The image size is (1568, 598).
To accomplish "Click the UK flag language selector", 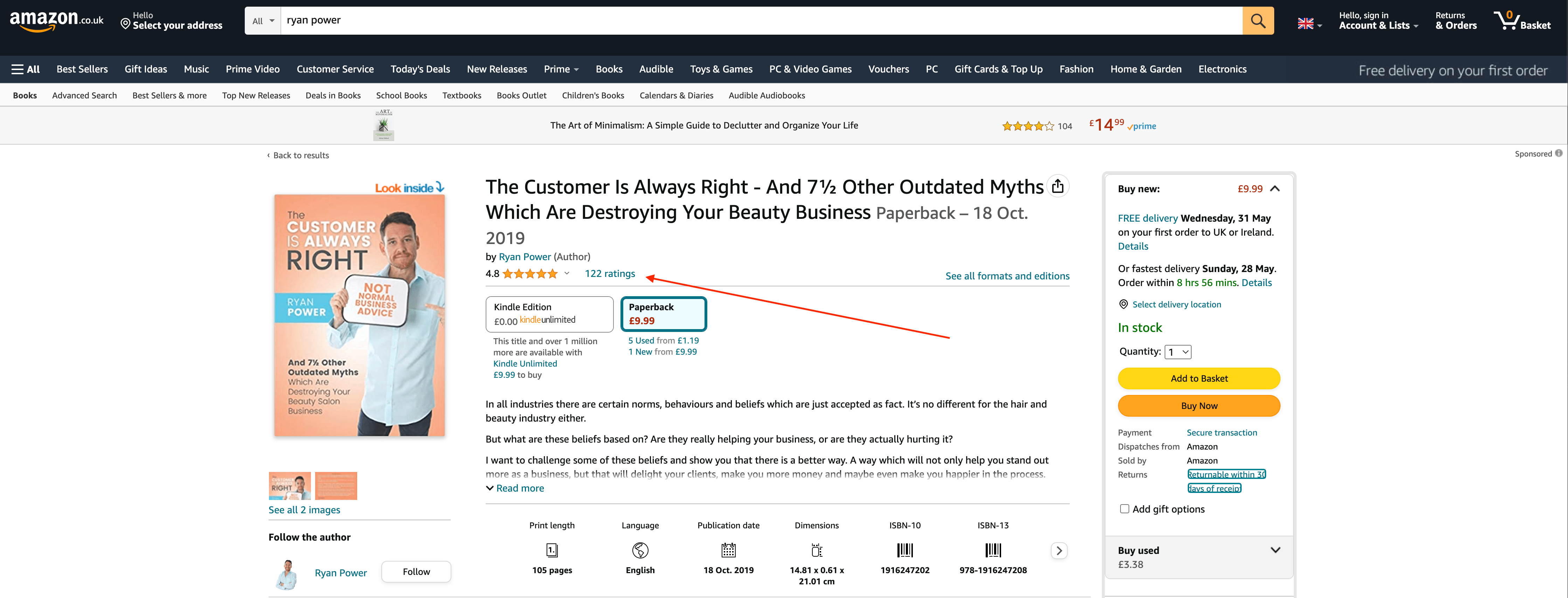I will coord(1309,24).
